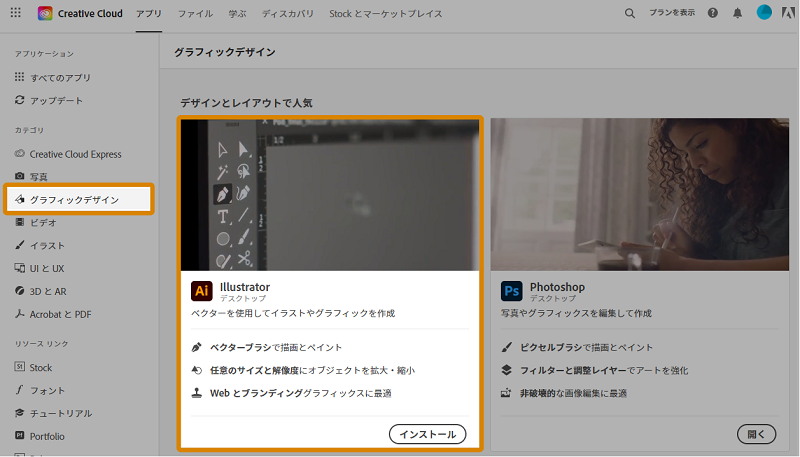Go to the ディスカバリ tab
Image resolution: width=800 pixels, height=457 pixels.
[x=288, y=14]
